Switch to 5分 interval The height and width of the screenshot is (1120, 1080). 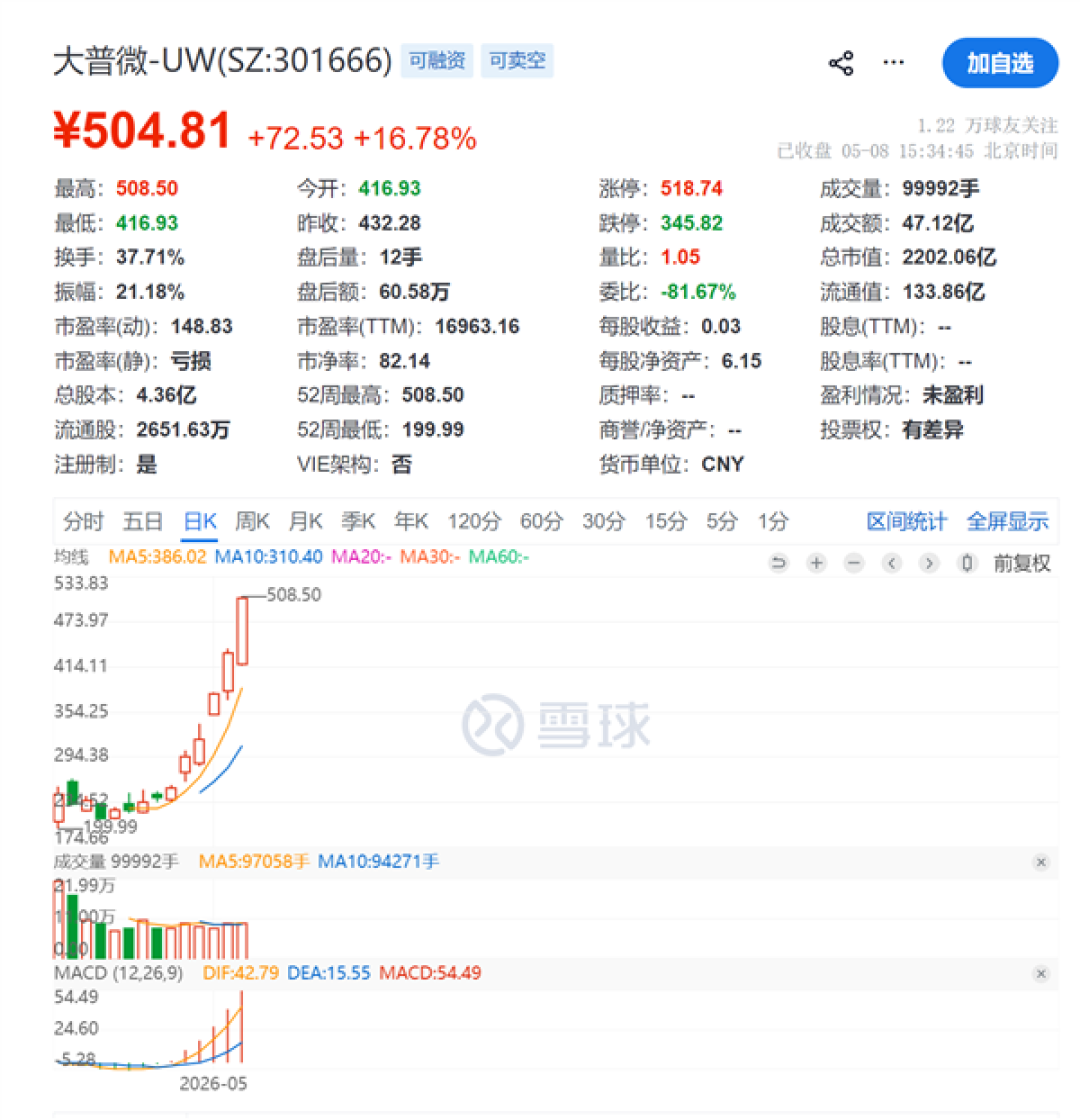(721, 521)
